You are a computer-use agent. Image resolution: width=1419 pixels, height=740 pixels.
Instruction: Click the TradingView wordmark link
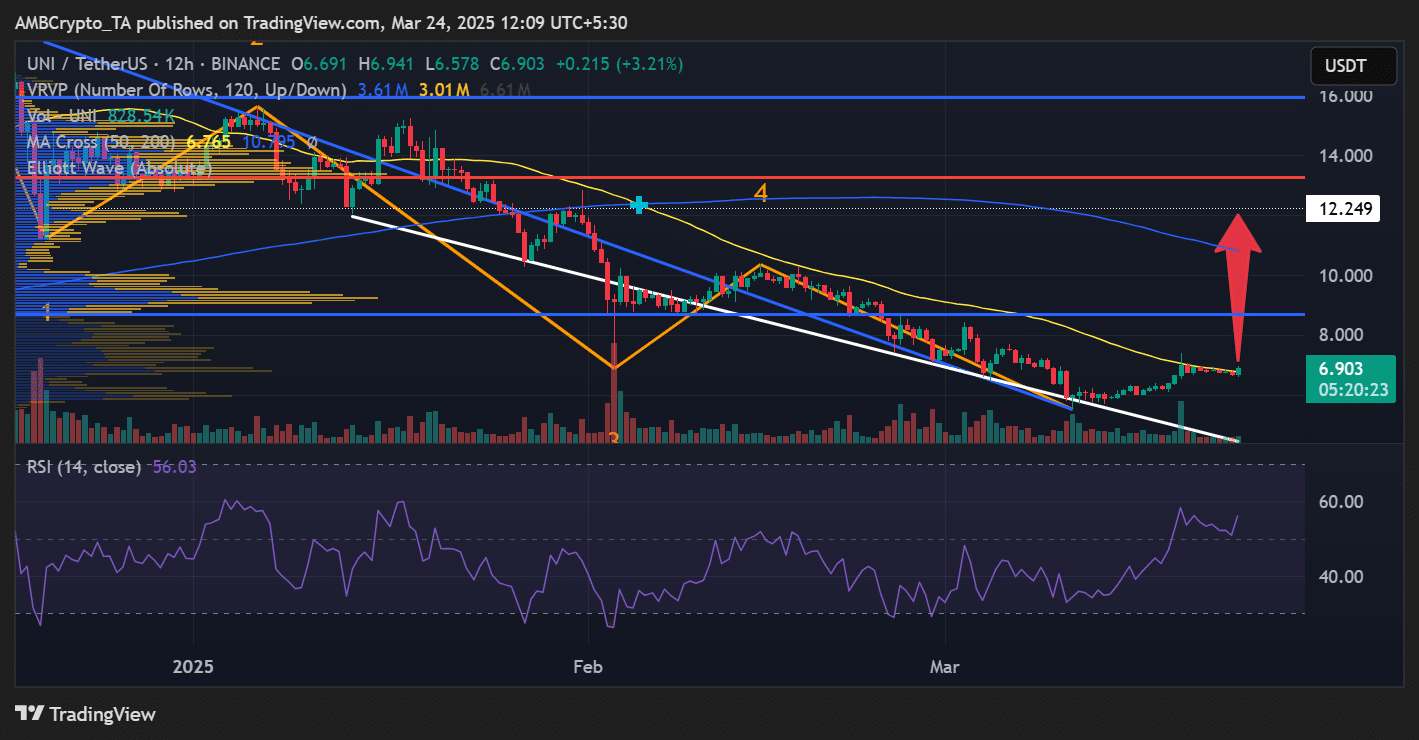tap(102, 714)
